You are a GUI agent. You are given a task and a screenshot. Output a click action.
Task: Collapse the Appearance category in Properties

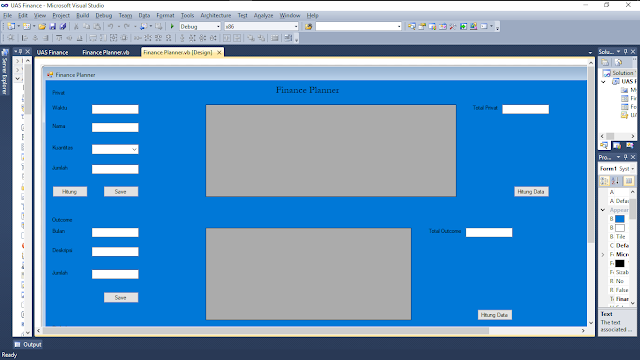tap(603, 210)
